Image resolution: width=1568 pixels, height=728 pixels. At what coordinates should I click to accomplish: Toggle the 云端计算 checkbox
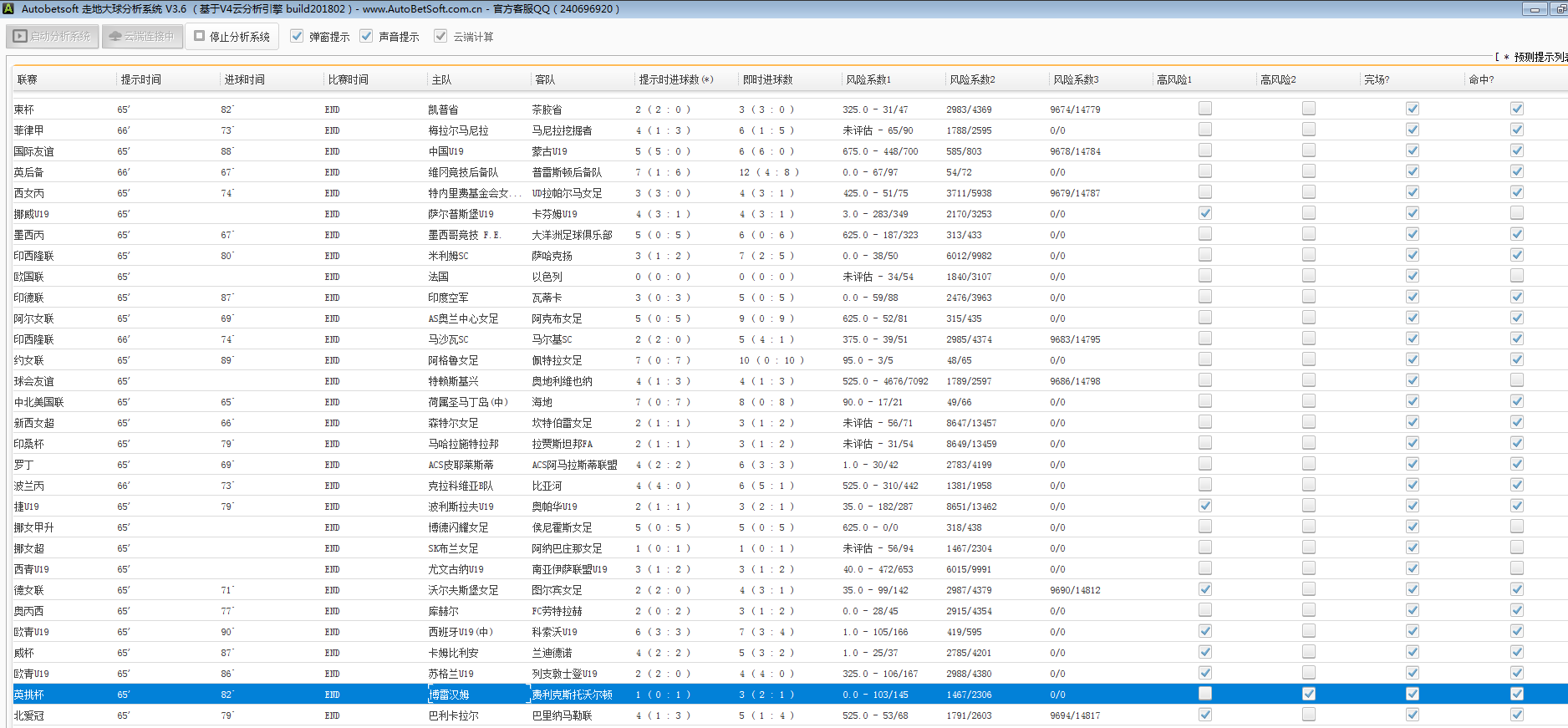(440, 36)
